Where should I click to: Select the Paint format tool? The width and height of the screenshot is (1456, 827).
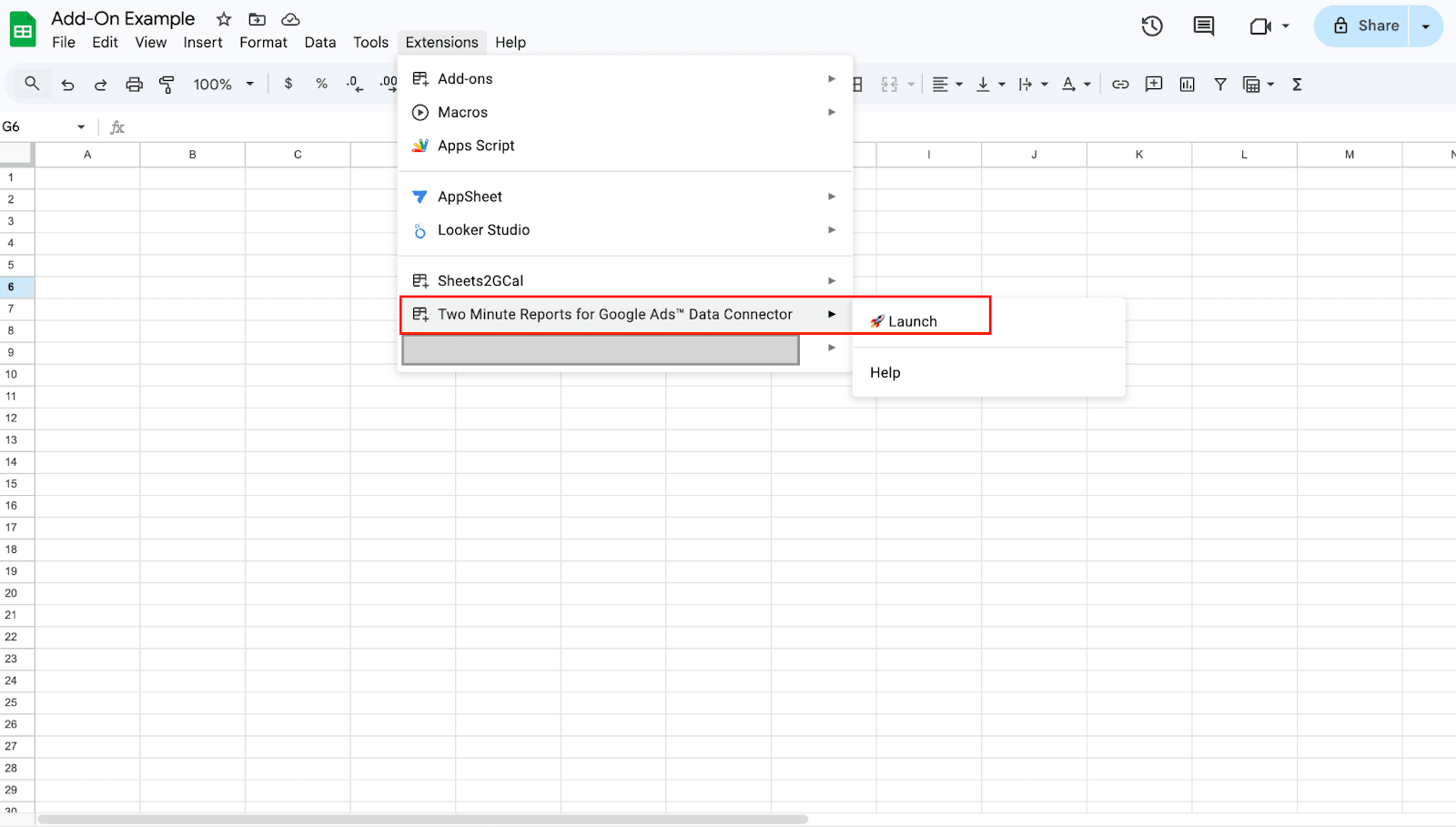click(x=167, y=84)
